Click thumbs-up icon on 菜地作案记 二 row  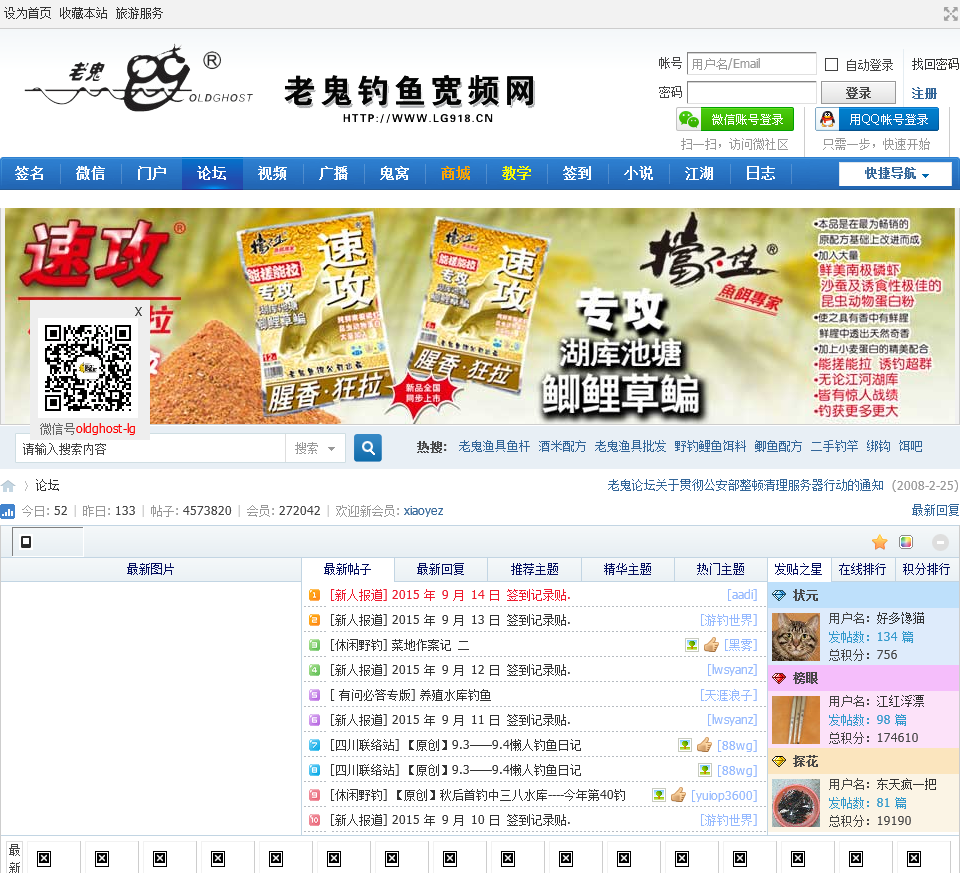(711, 645)
